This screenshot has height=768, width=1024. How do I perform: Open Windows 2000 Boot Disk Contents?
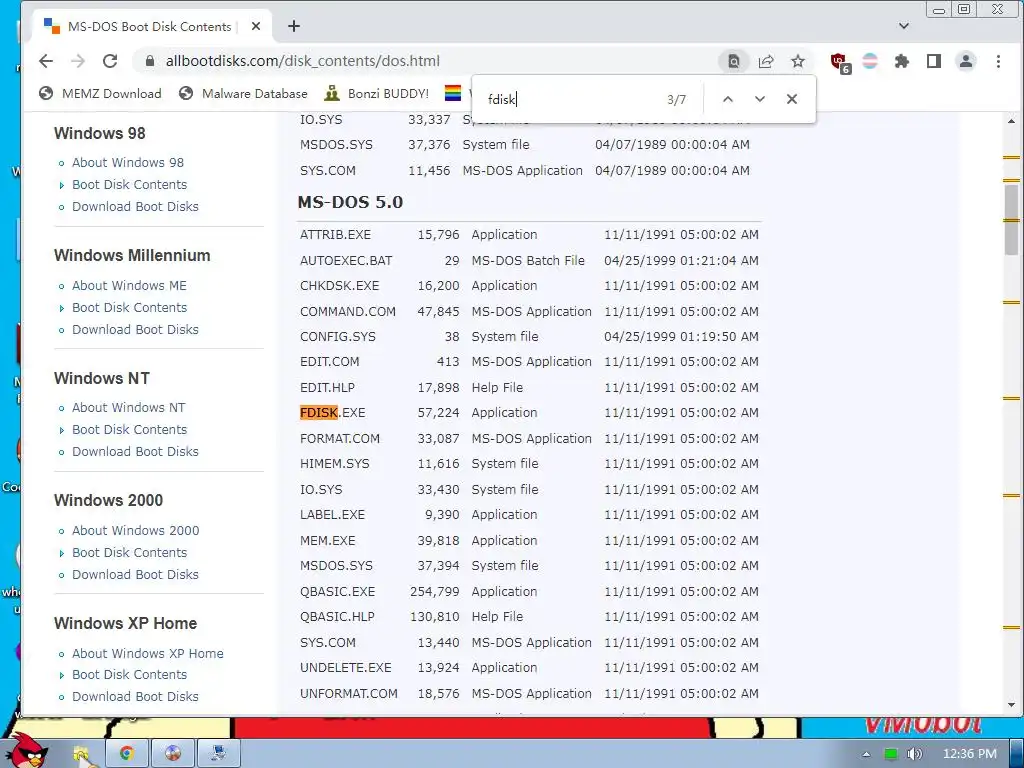[x=129, y=552]
